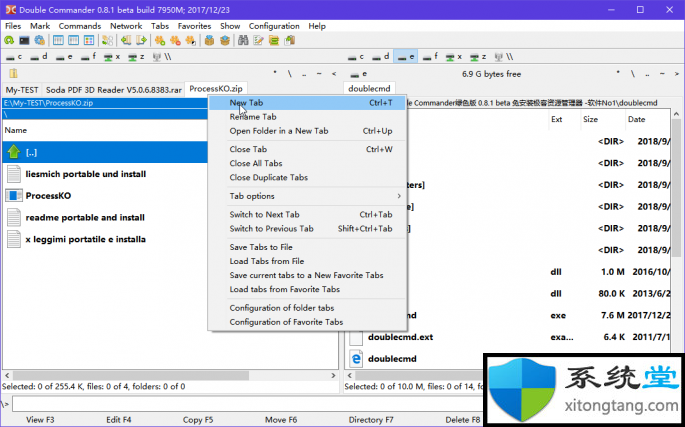
Task: Open the Commands menu
Action: coord(80,26)
